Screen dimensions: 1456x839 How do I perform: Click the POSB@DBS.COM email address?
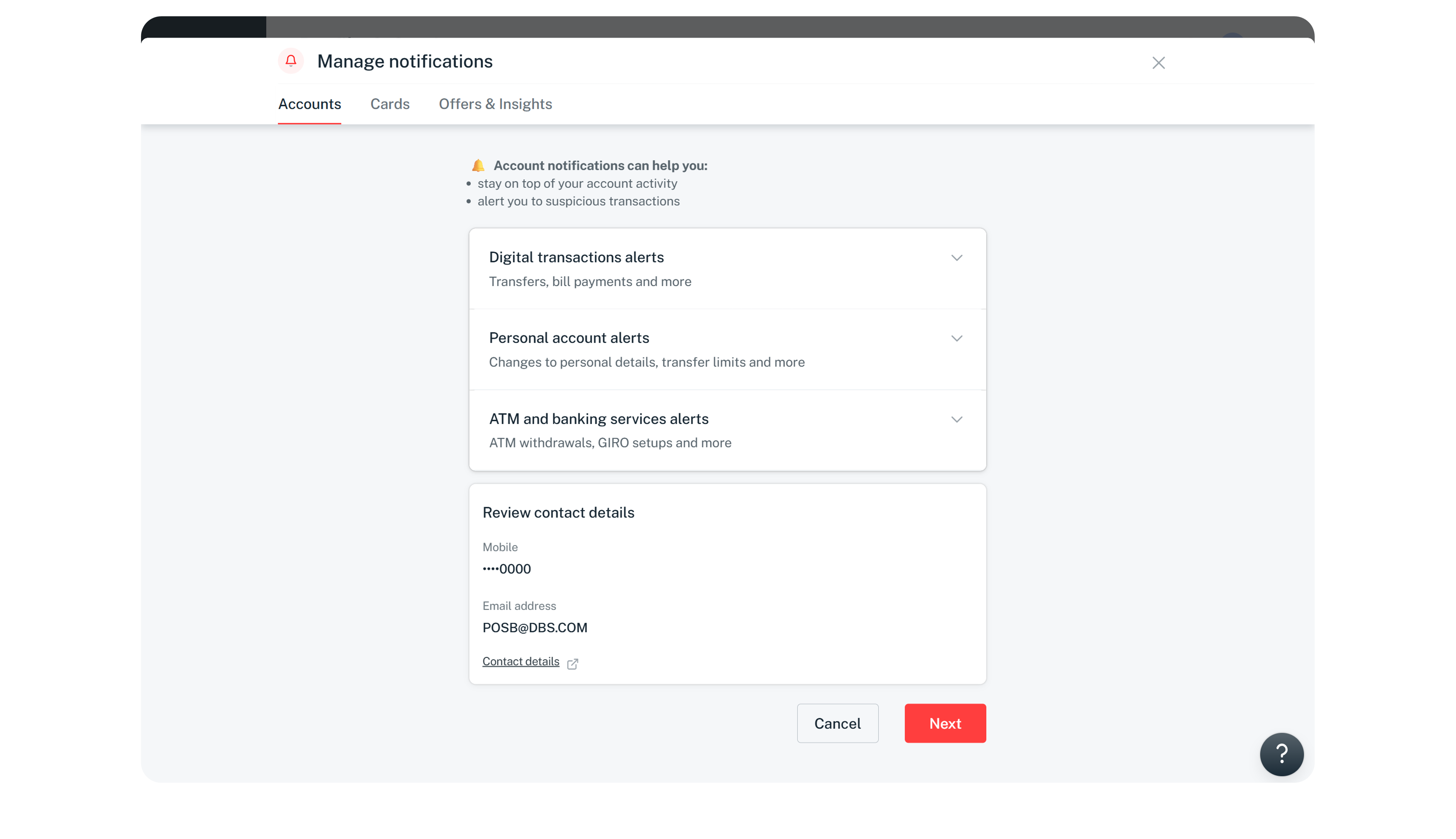(534, 628)
